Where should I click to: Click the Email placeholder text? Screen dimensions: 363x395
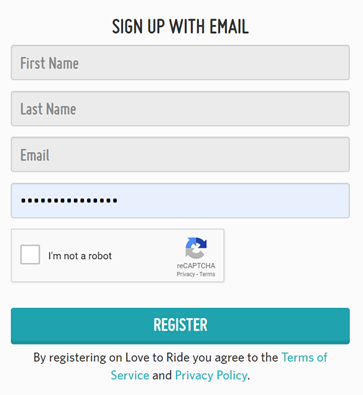(x=35, y=155)
